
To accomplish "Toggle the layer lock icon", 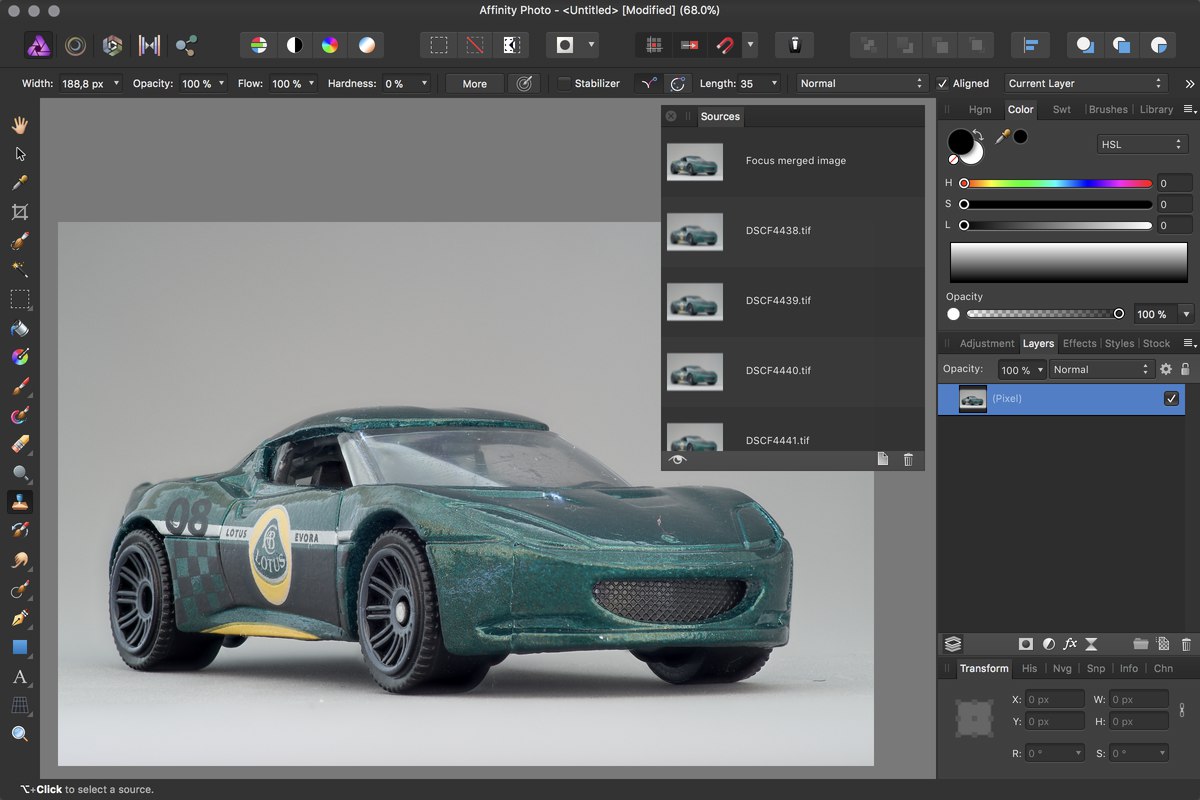I will click(x=1185, y=370).
